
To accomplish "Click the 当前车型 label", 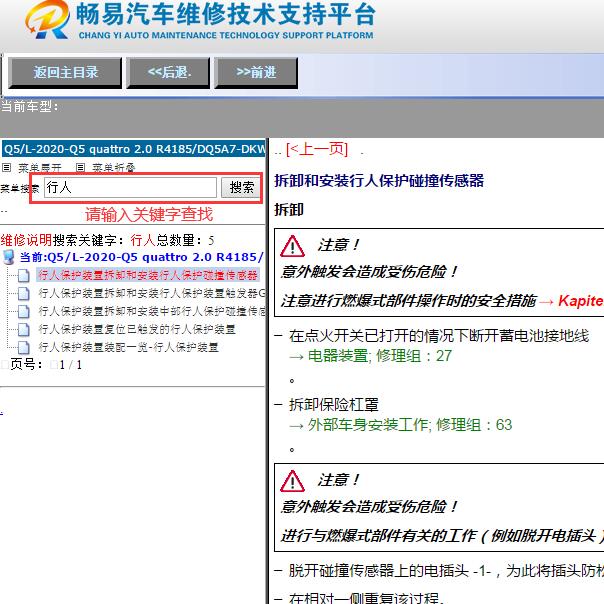I will coord(30,106).
